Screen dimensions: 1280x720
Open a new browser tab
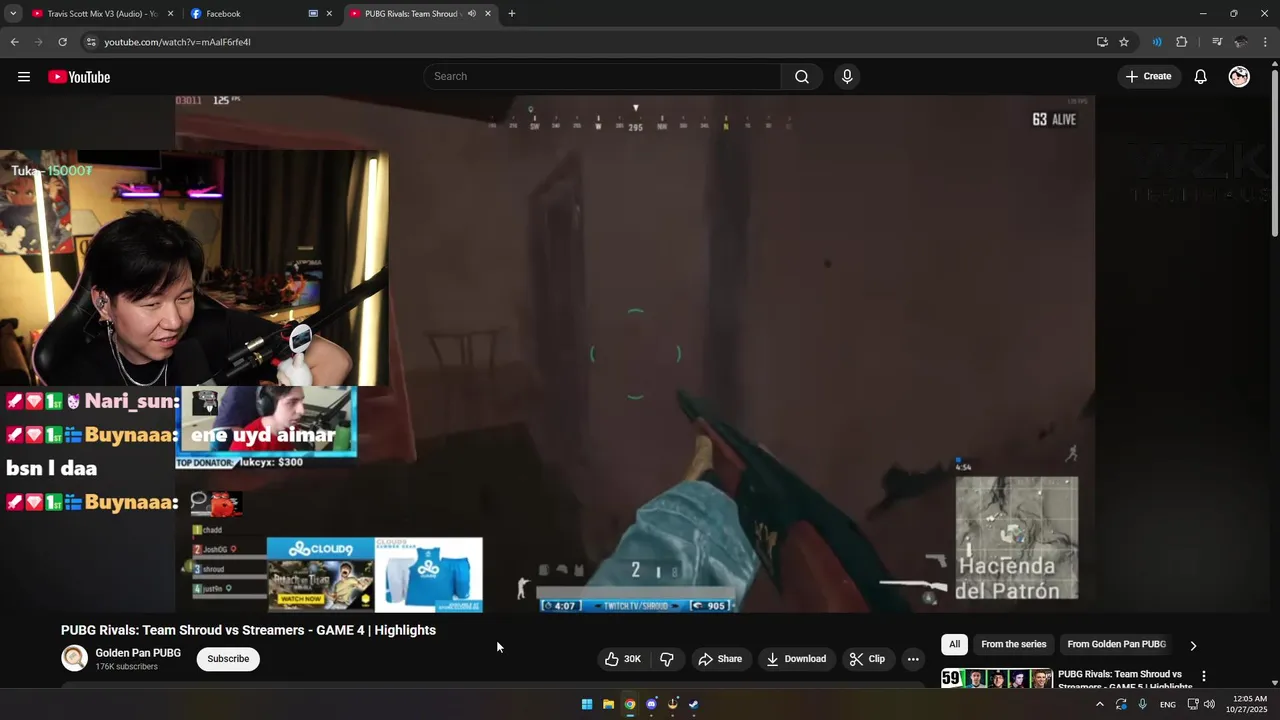(x=512, y=14)
